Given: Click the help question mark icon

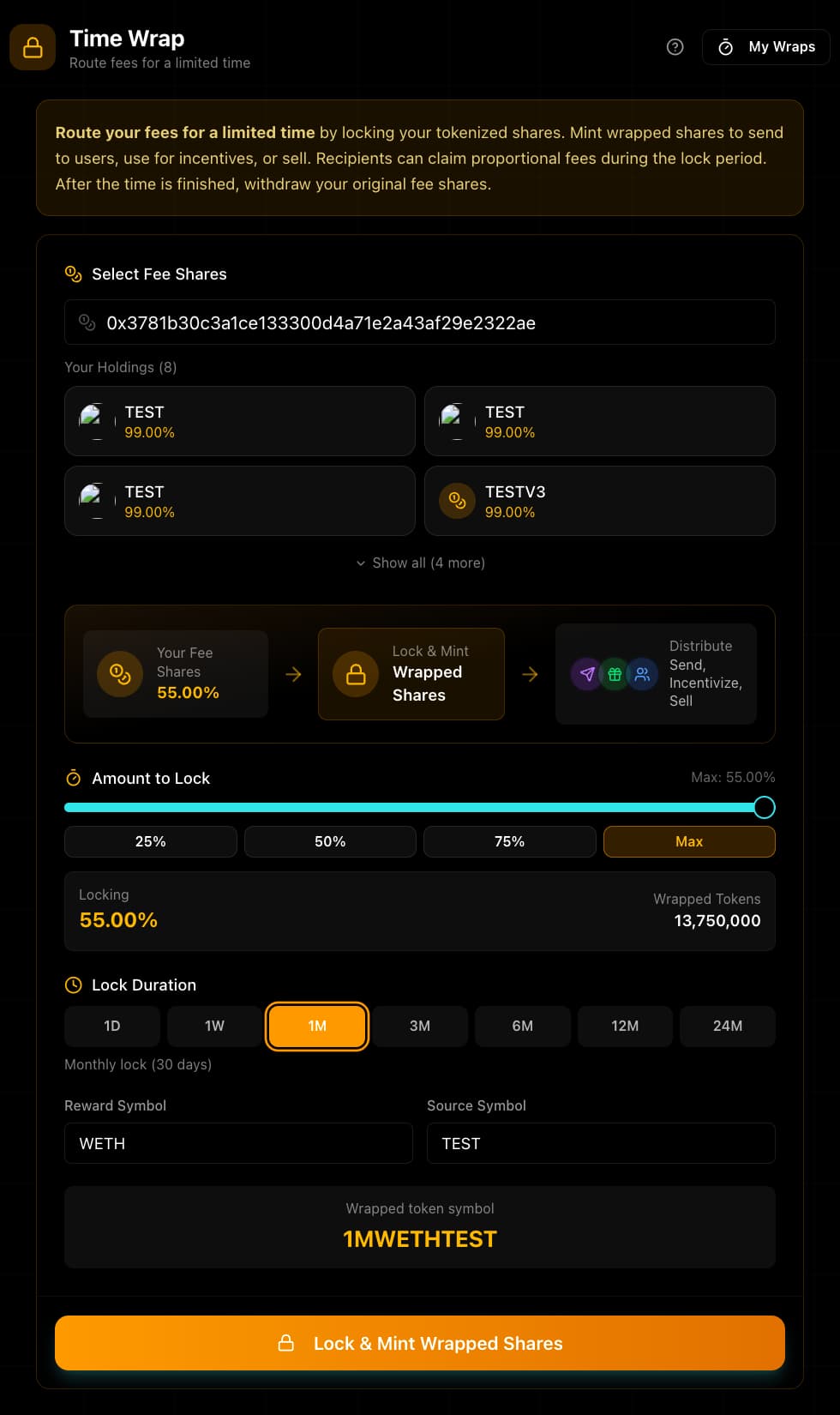Looking at the screenshot, I should click(675, 47).
